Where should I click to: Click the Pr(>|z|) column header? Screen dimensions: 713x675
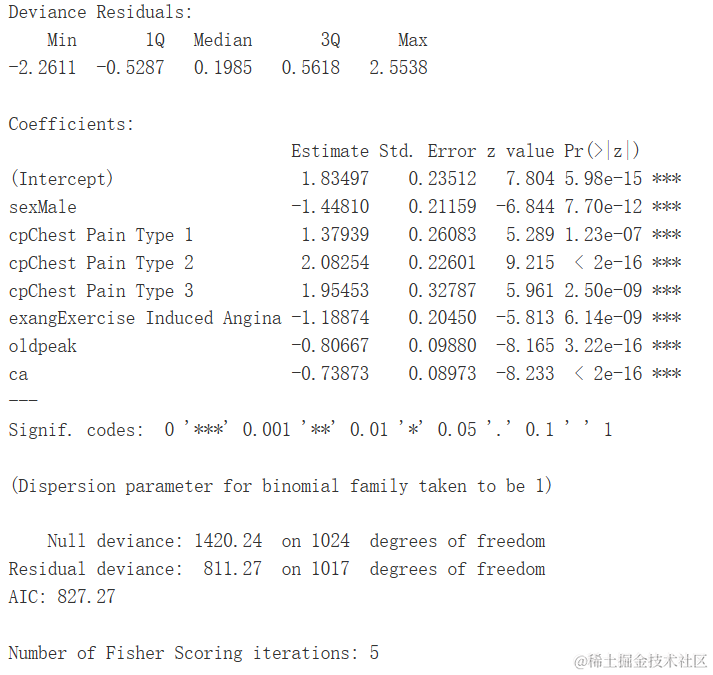click(x=601, y=151)
